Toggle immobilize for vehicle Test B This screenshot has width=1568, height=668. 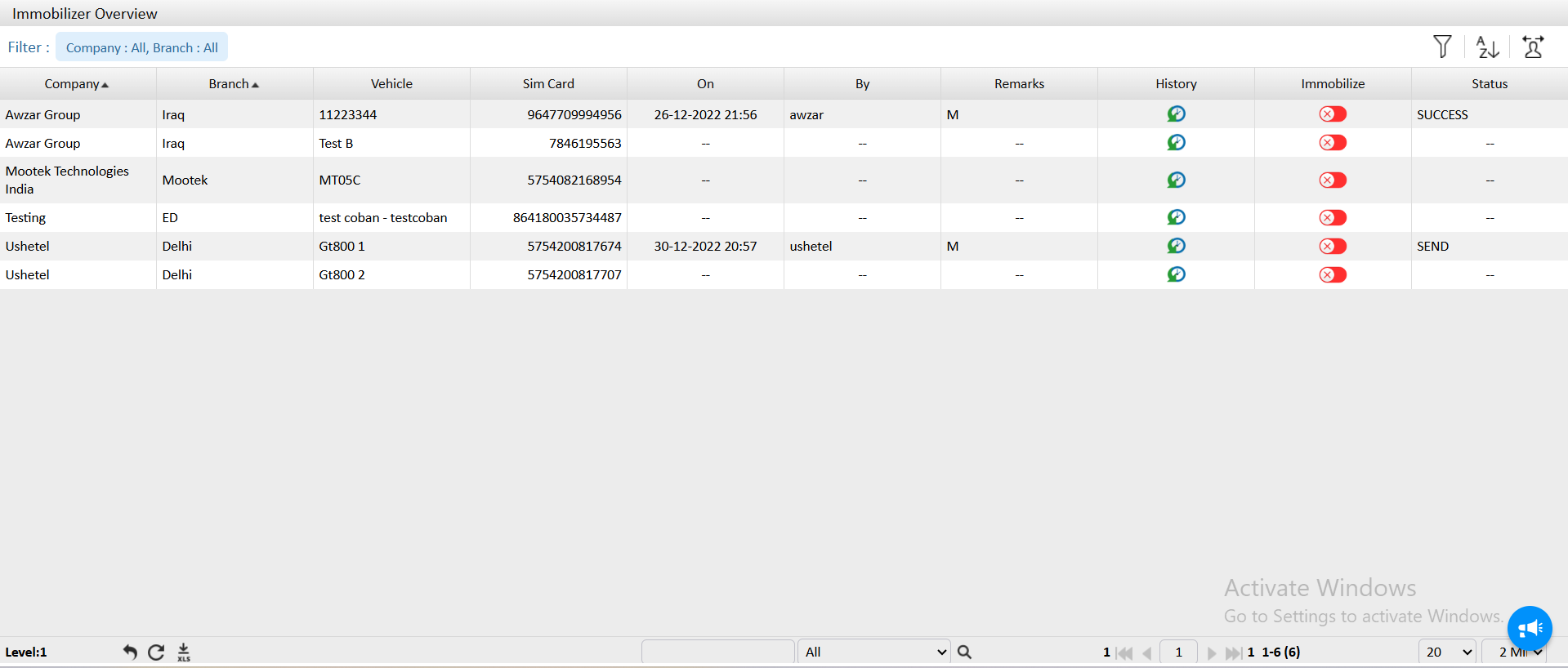tap(1333, 143)
